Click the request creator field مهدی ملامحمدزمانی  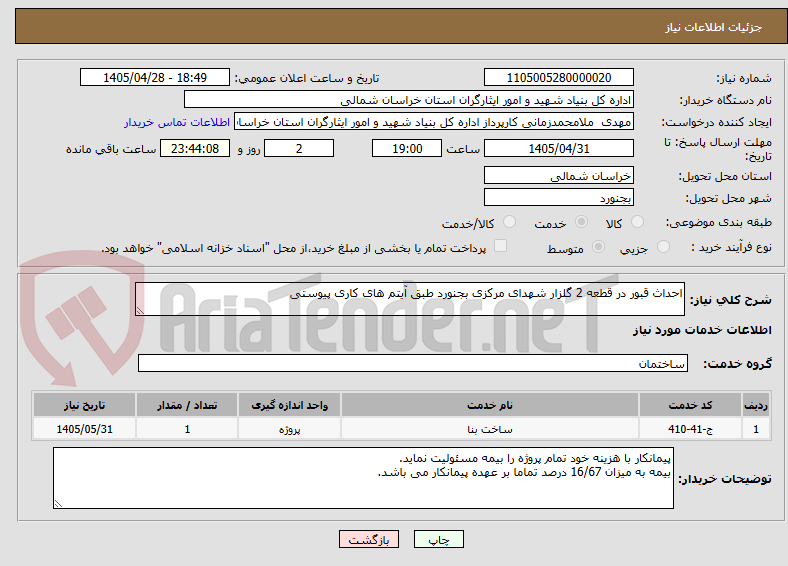[434, 122]
